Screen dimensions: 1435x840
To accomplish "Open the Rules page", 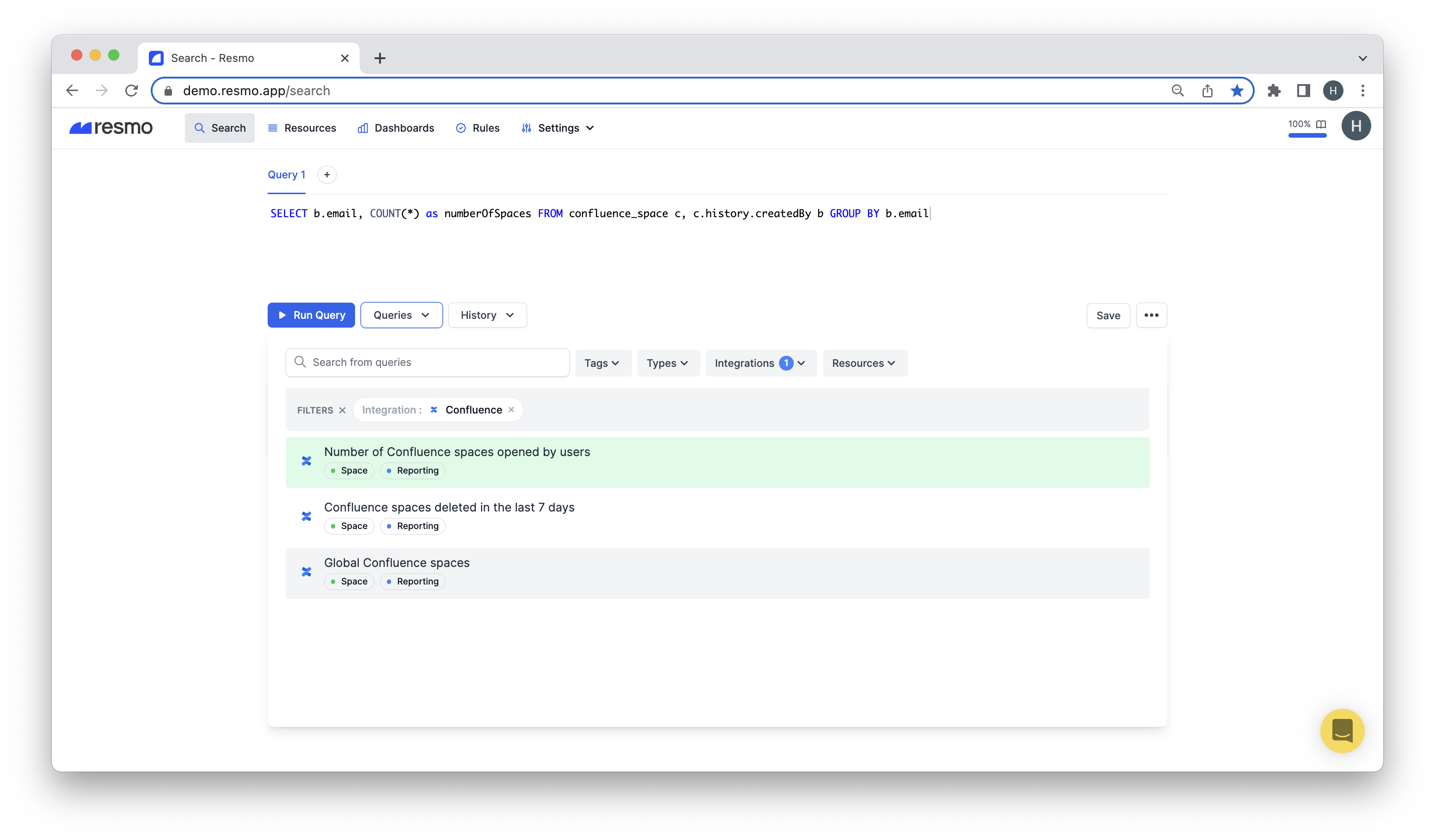I will 478,128.
